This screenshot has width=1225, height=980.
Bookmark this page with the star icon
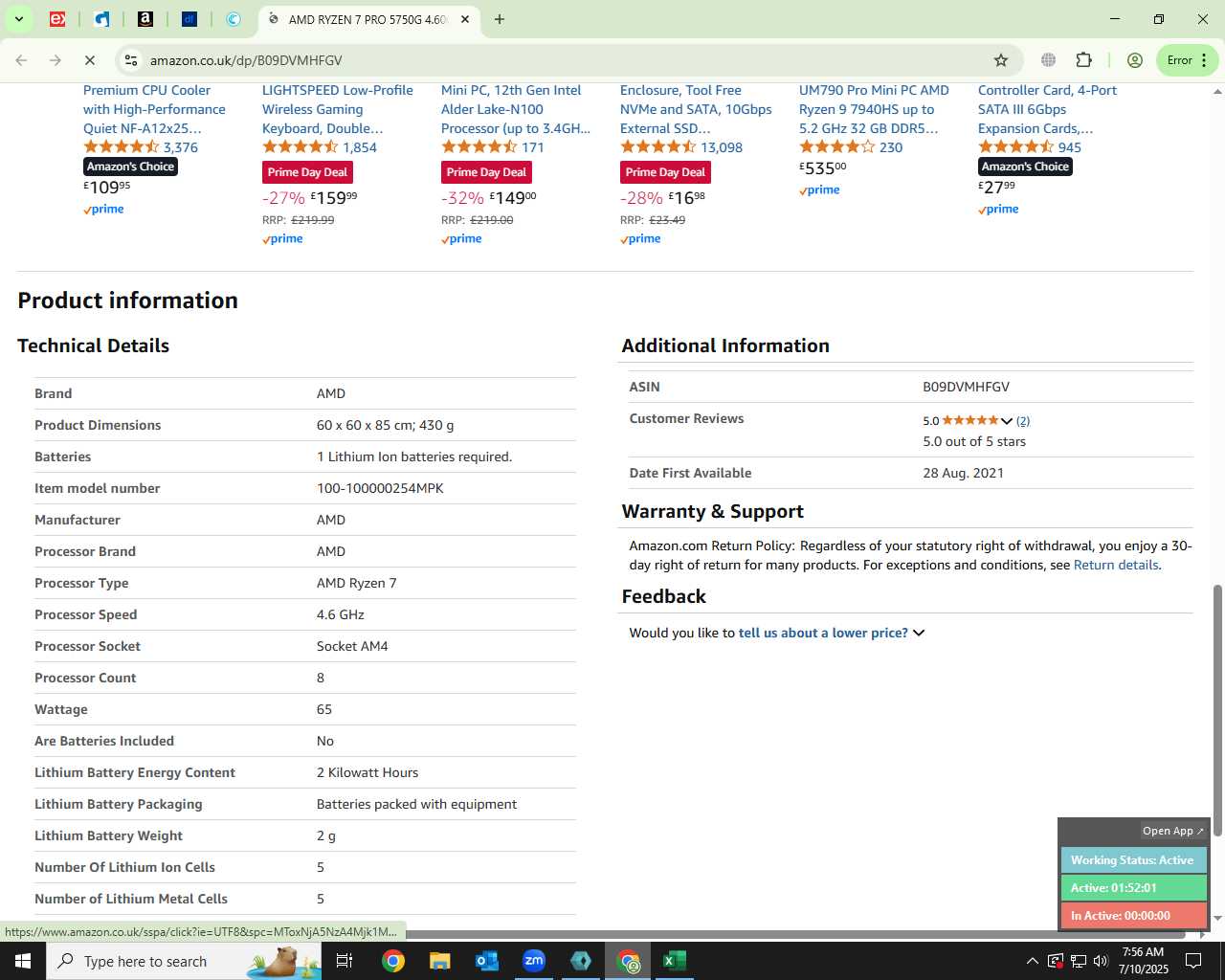tap(1001, 60)
